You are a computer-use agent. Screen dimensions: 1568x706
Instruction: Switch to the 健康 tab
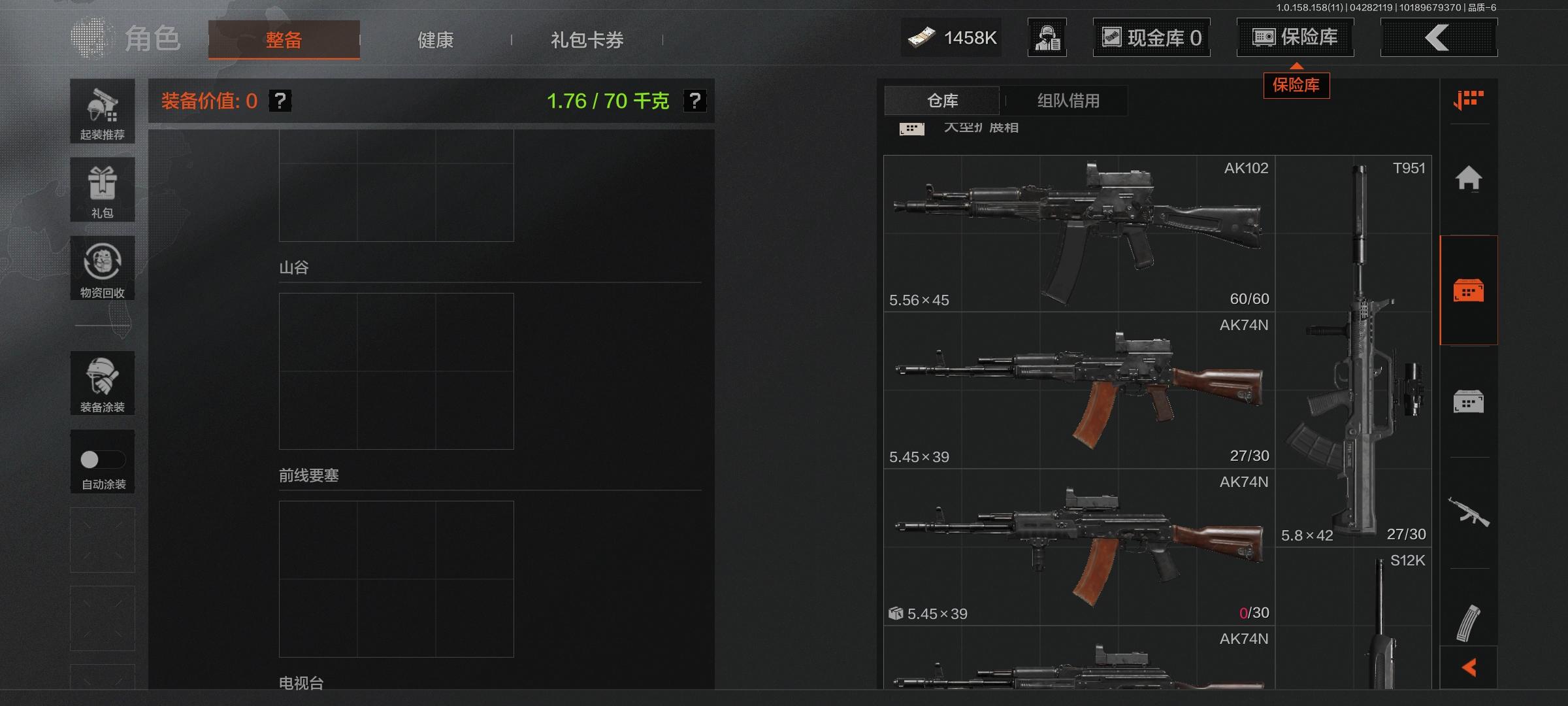435,40
